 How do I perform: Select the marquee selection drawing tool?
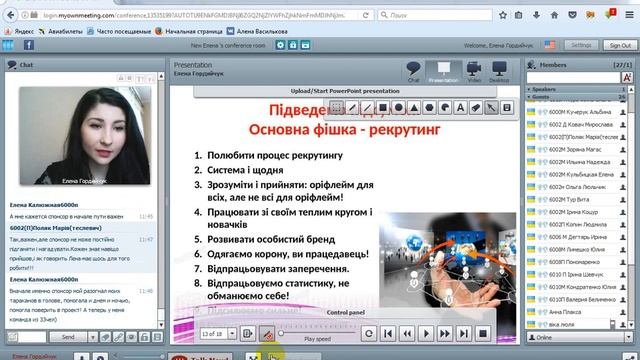click(x=336, y=108)
